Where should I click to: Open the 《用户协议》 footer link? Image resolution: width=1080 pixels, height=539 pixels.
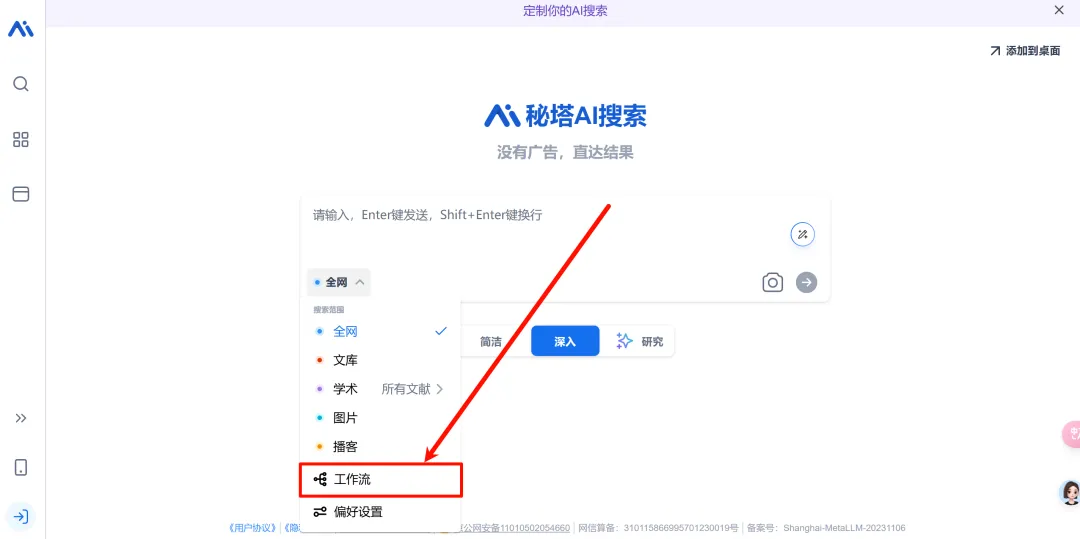tap(253, 528)
